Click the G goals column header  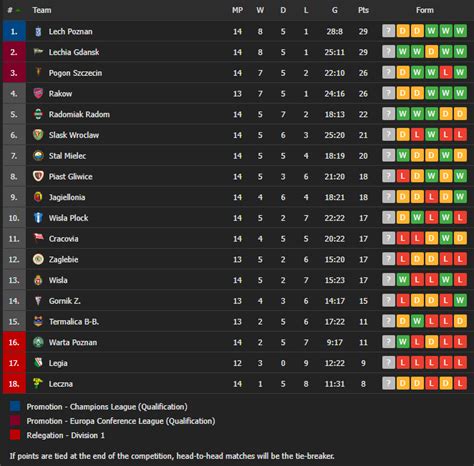click(335, 10)
